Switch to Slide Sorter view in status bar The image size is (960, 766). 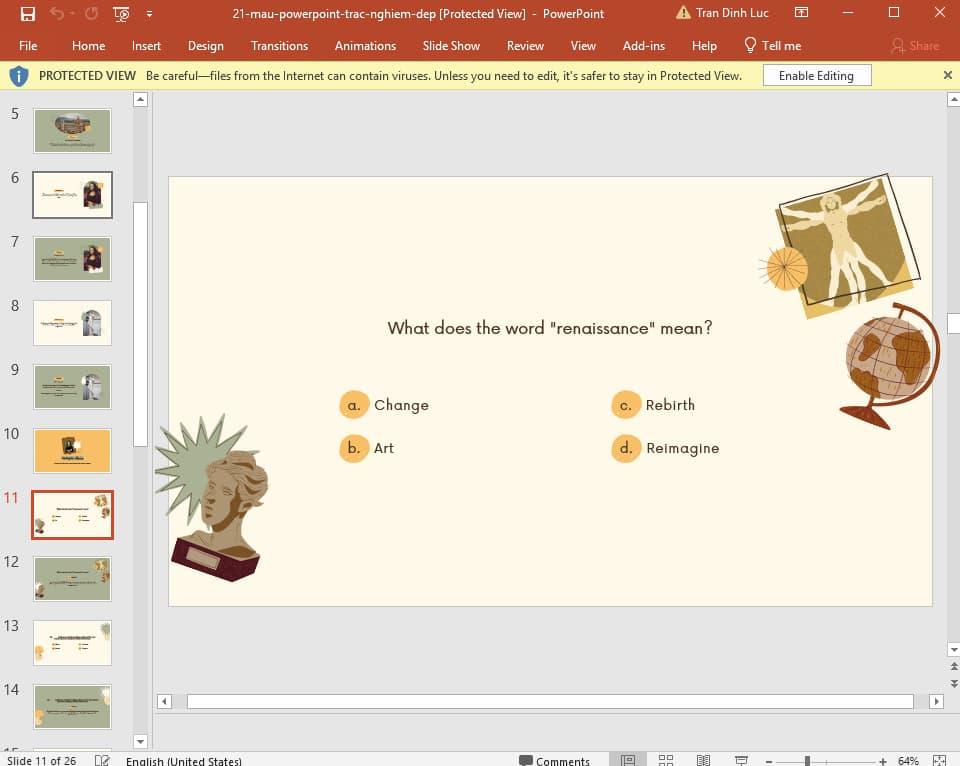[666, 760]
